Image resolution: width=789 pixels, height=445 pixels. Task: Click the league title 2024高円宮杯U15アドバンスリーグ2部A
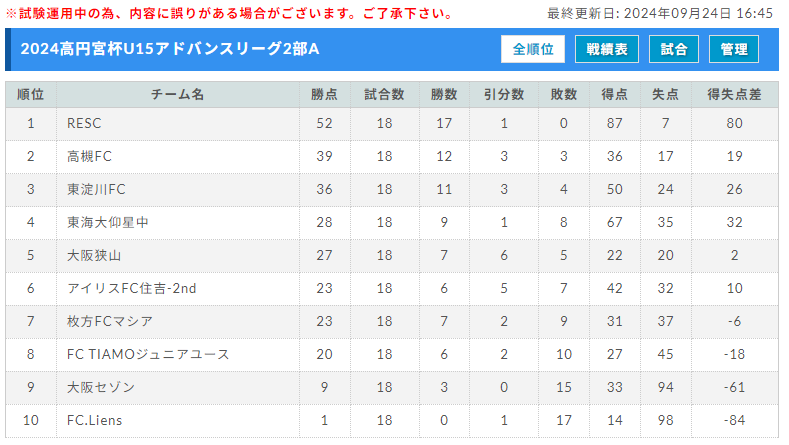170,49
